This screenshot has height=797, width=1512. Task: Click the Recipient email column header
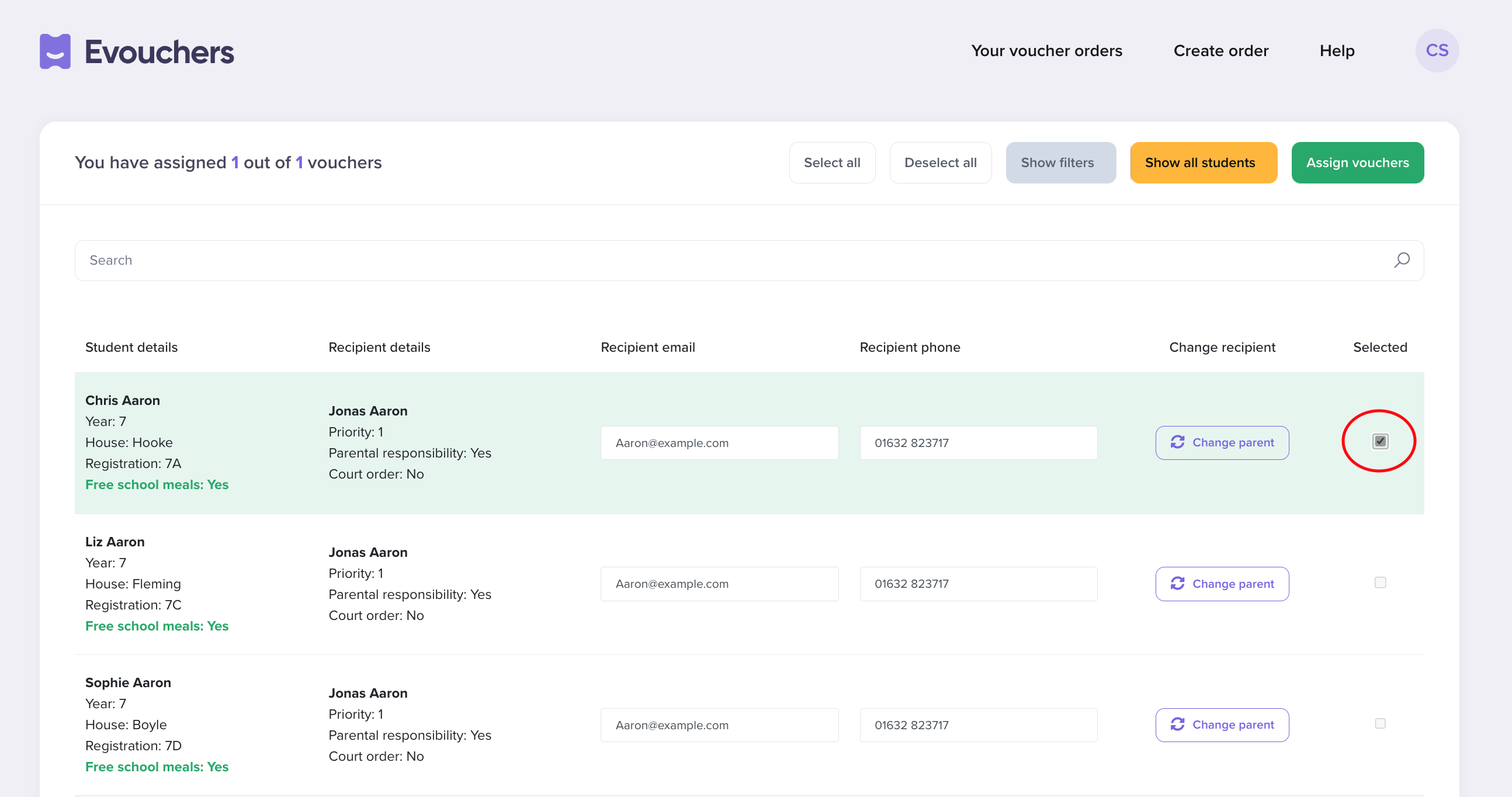coord(647,347)
